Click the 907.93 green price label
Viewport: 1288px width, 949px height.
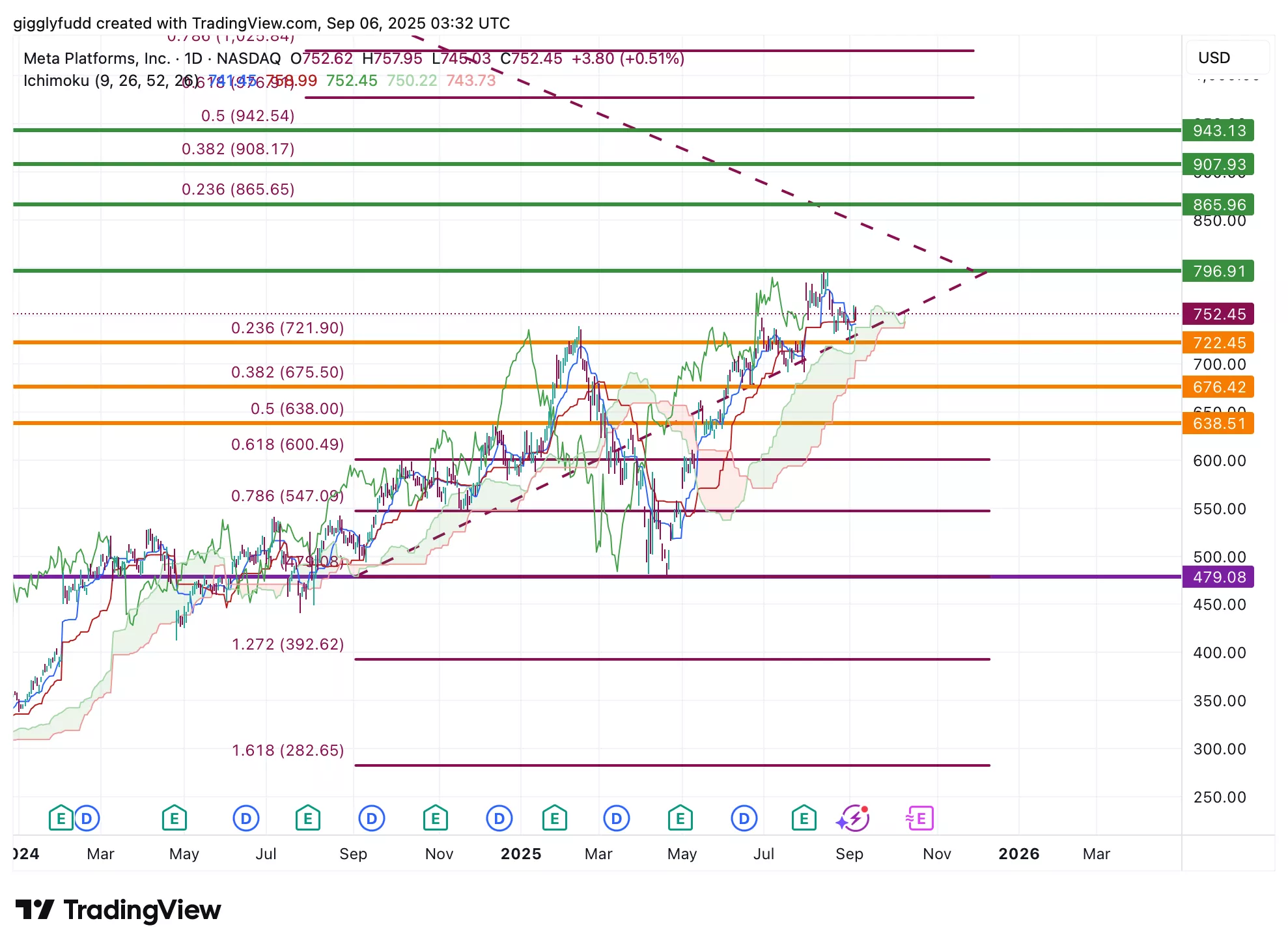1218,164
